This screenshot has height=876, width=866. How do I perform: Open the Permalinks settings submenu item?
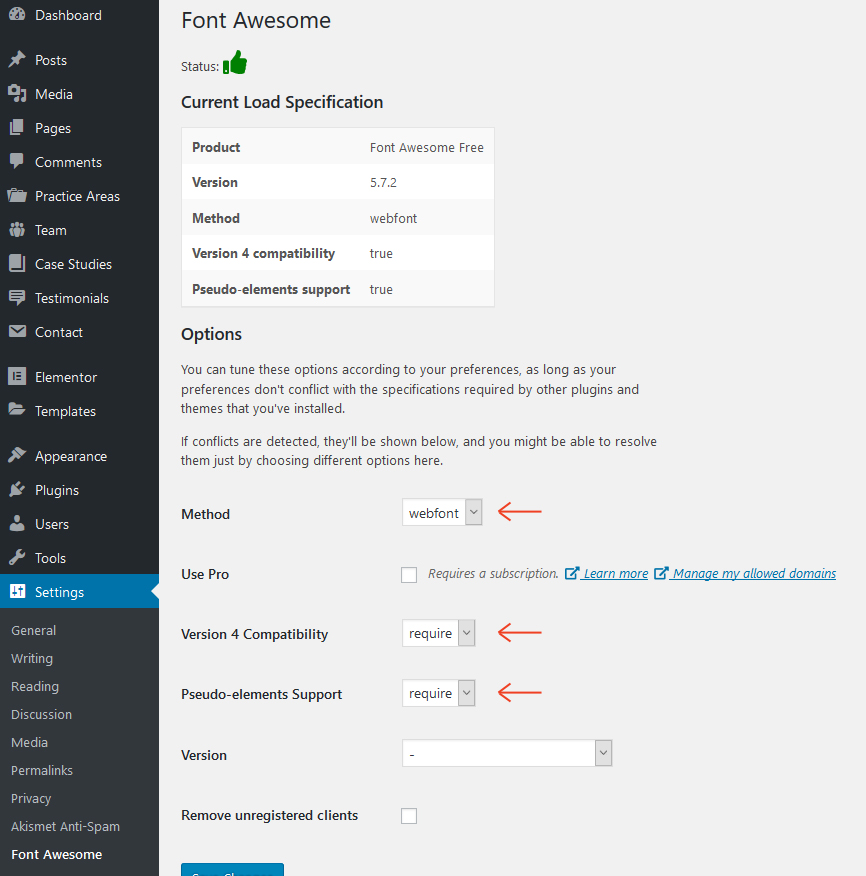point(42,770)
